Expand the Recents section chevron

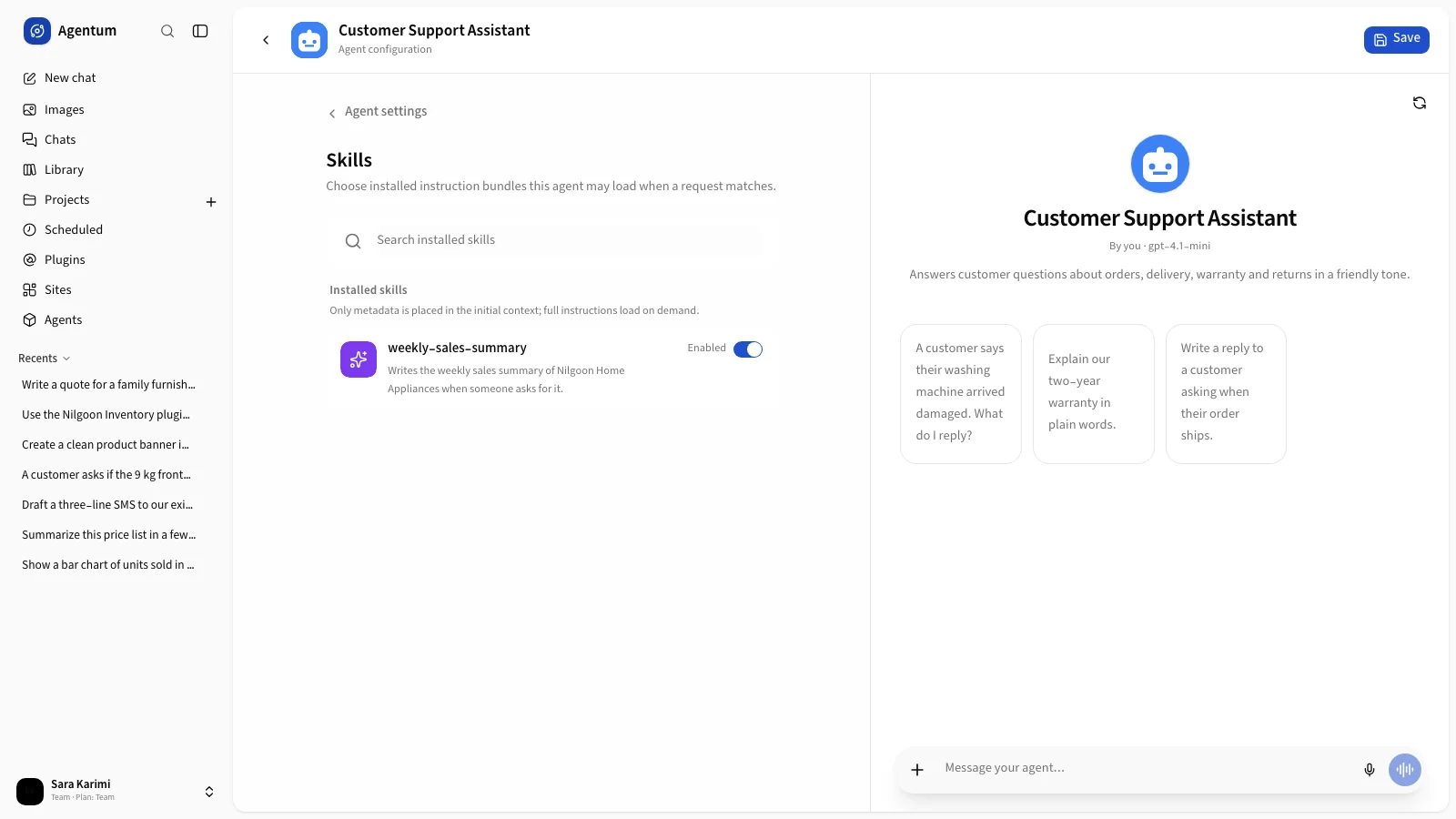click(x=66, y=359)
